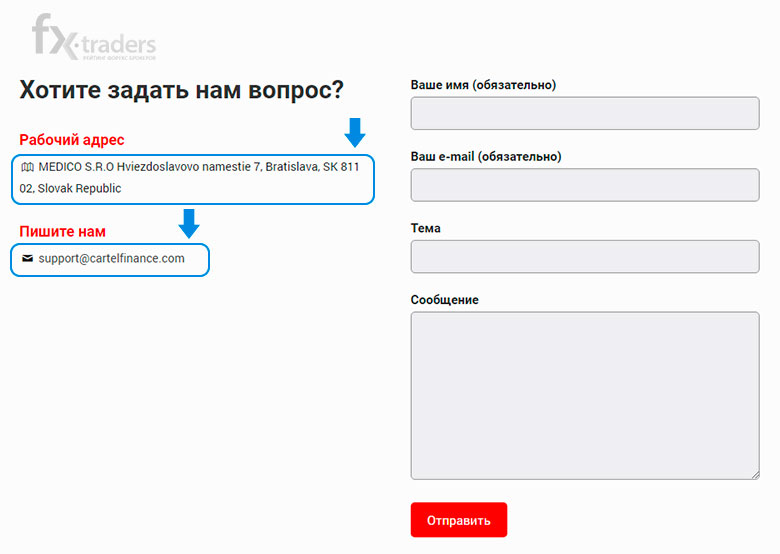Grab the message textarea resize handle

point(755,475)
